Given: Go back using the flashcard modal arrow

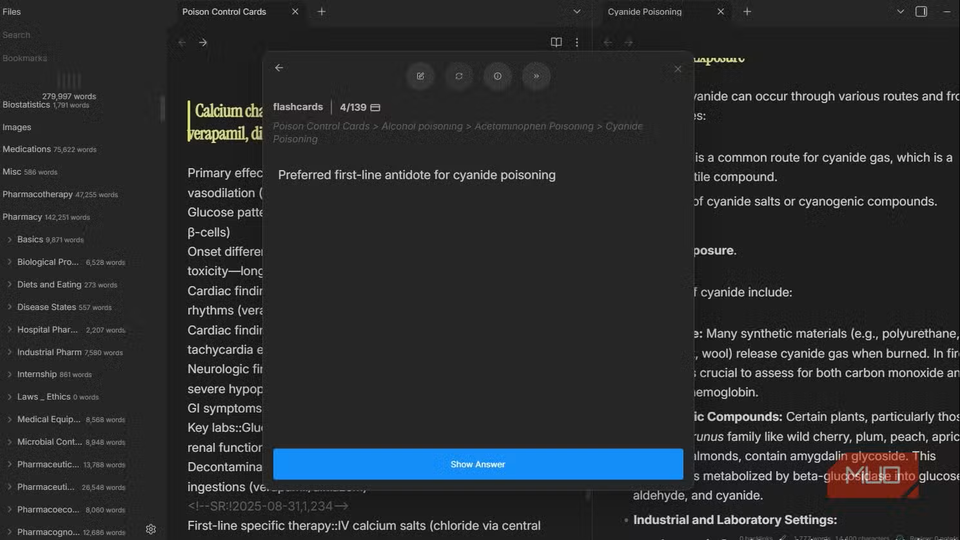Looking at the screenshot, I should pos(279,68).
